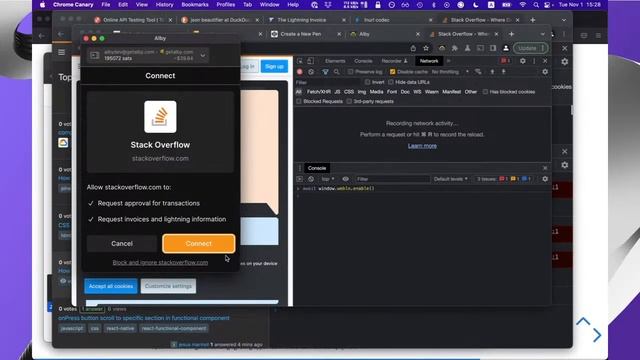
Task: Click the orange Connect button in Alby
Action: pyautogui.click(x=198, y=243)
